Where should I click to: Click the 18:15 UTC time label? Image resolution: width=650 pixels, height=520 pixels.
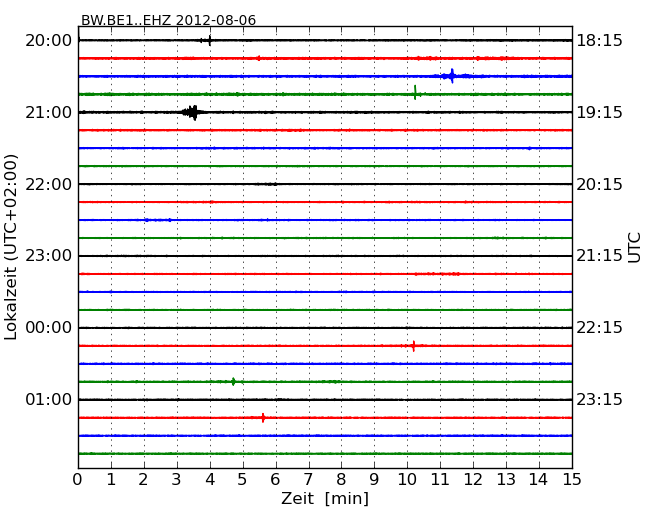(x=599, y=41)
